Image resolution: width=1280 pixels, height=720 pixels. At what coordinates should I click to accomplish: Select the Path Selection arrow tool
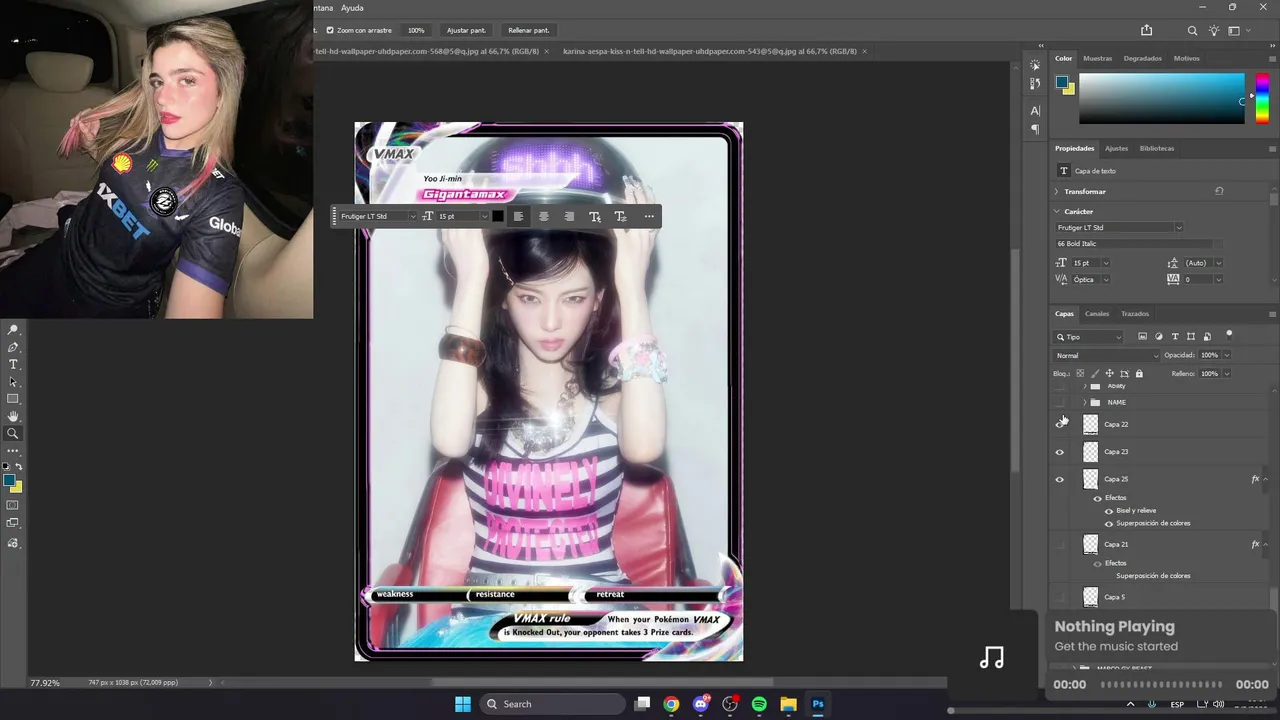13,382
